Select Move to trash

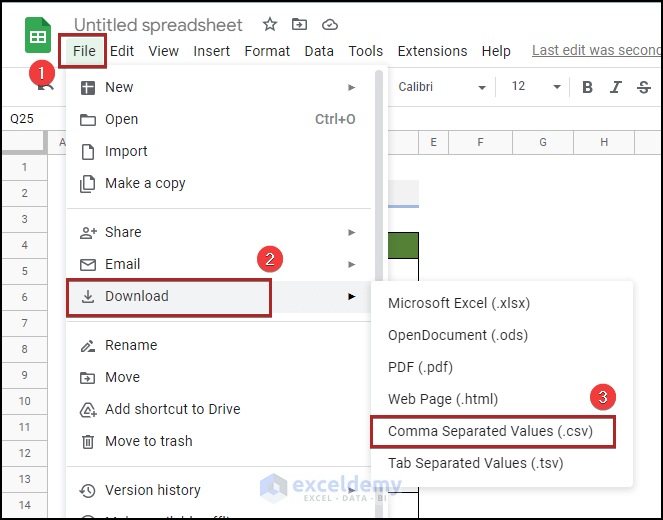point(219,441)
